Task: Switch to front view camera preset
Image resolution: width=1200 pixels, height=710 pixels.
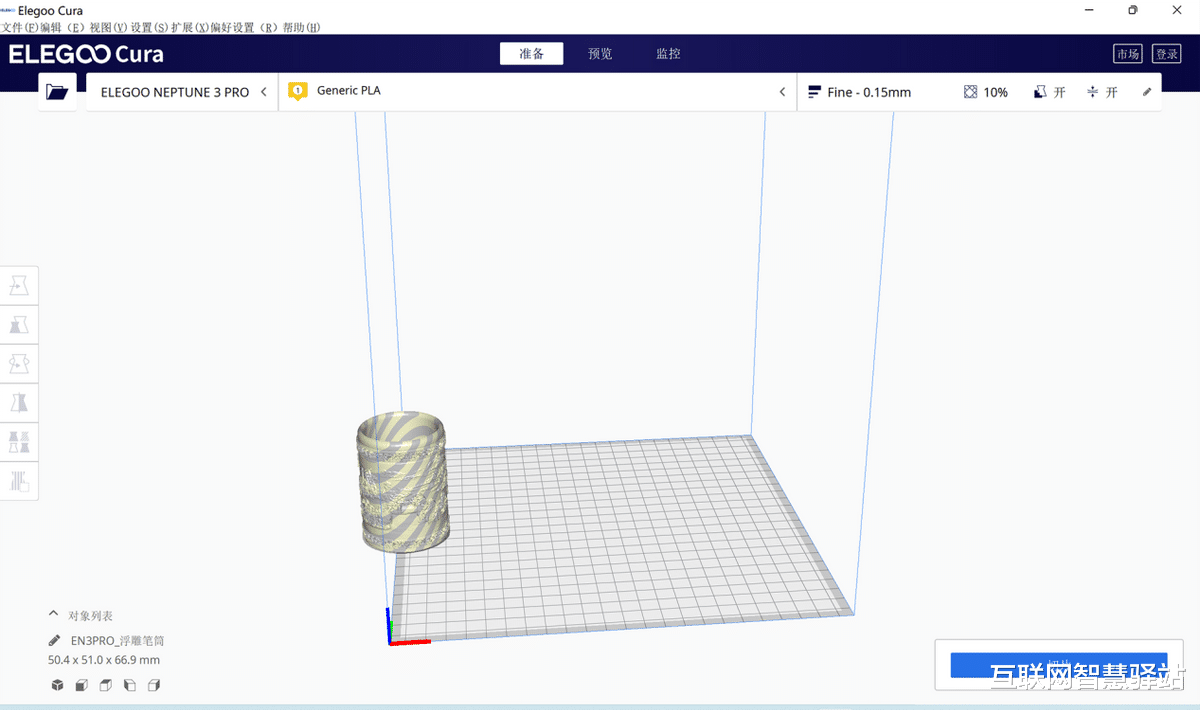Action: 81,685
